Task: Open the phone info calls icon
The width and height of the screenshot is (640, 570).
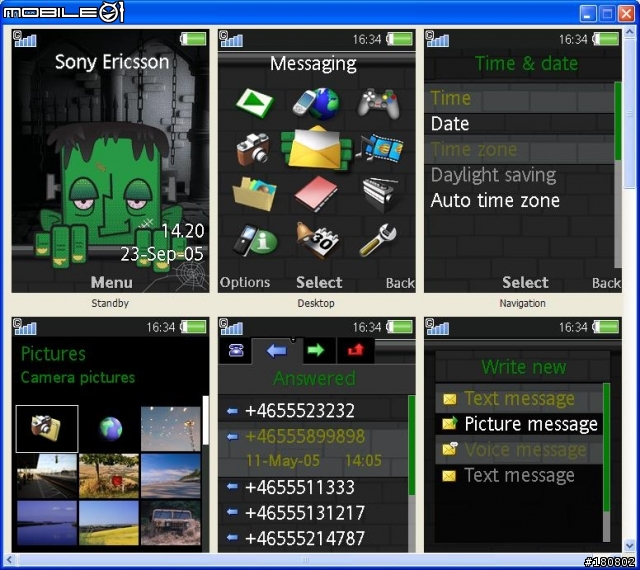Action: [x=255, y=241]
